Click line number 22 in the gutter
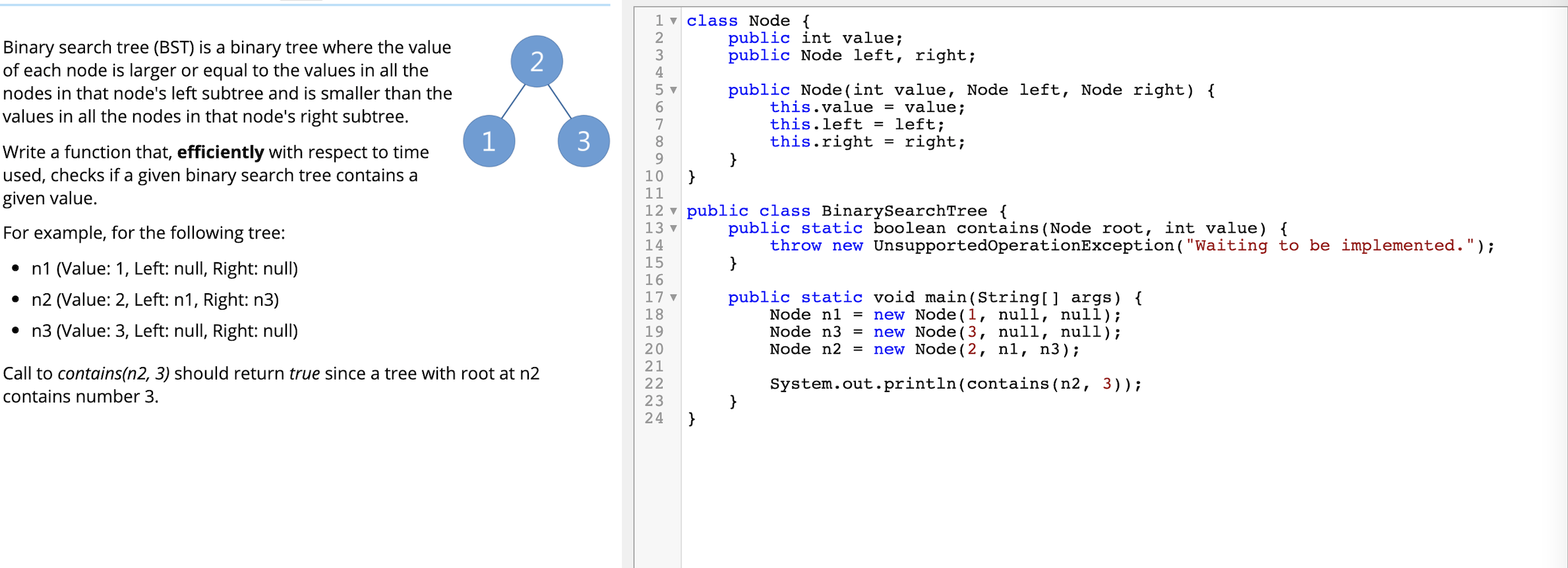The width and height of the screenshot is (1568, 568). [x=654, y=384]
